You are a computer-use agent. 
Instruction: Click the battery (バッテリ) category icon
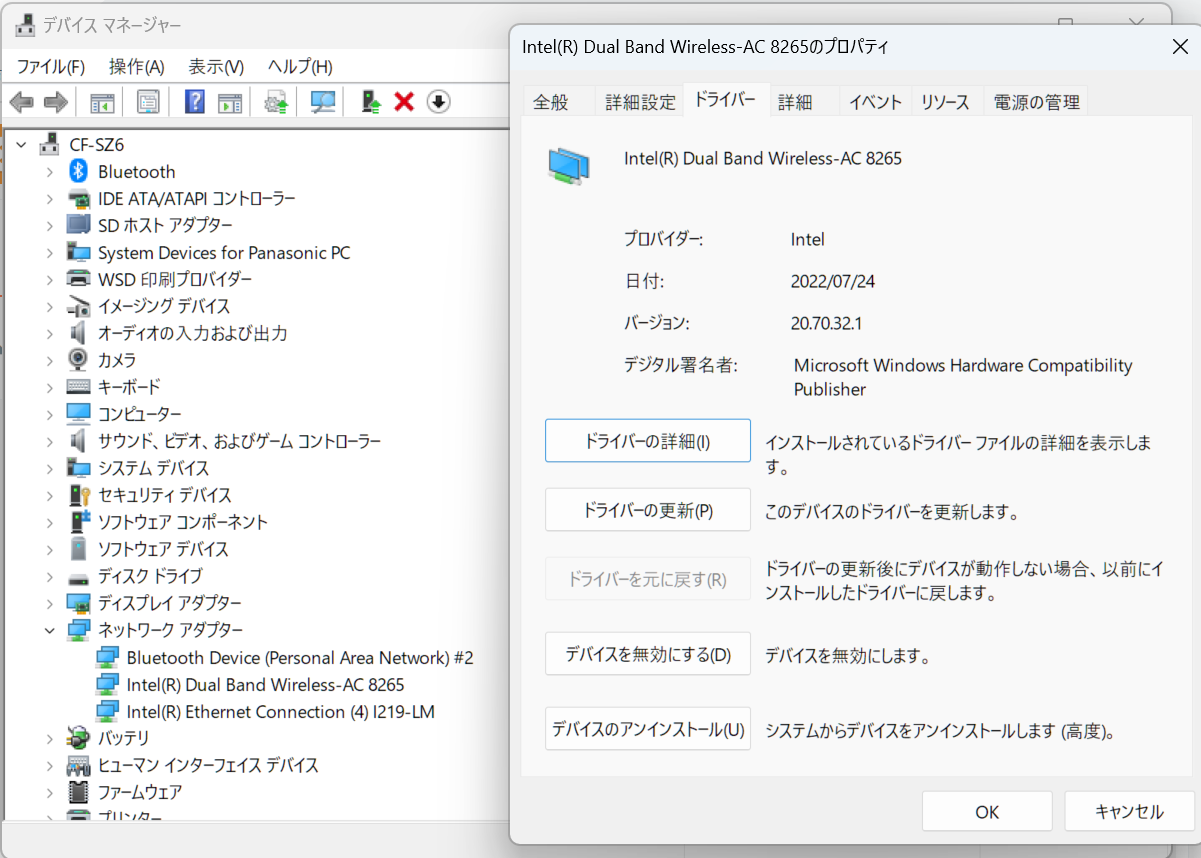click(x=78, y=738)
